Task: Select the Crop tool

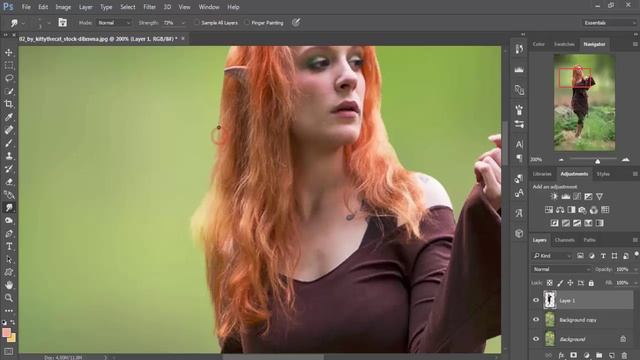Action: [x=9, y=104]
